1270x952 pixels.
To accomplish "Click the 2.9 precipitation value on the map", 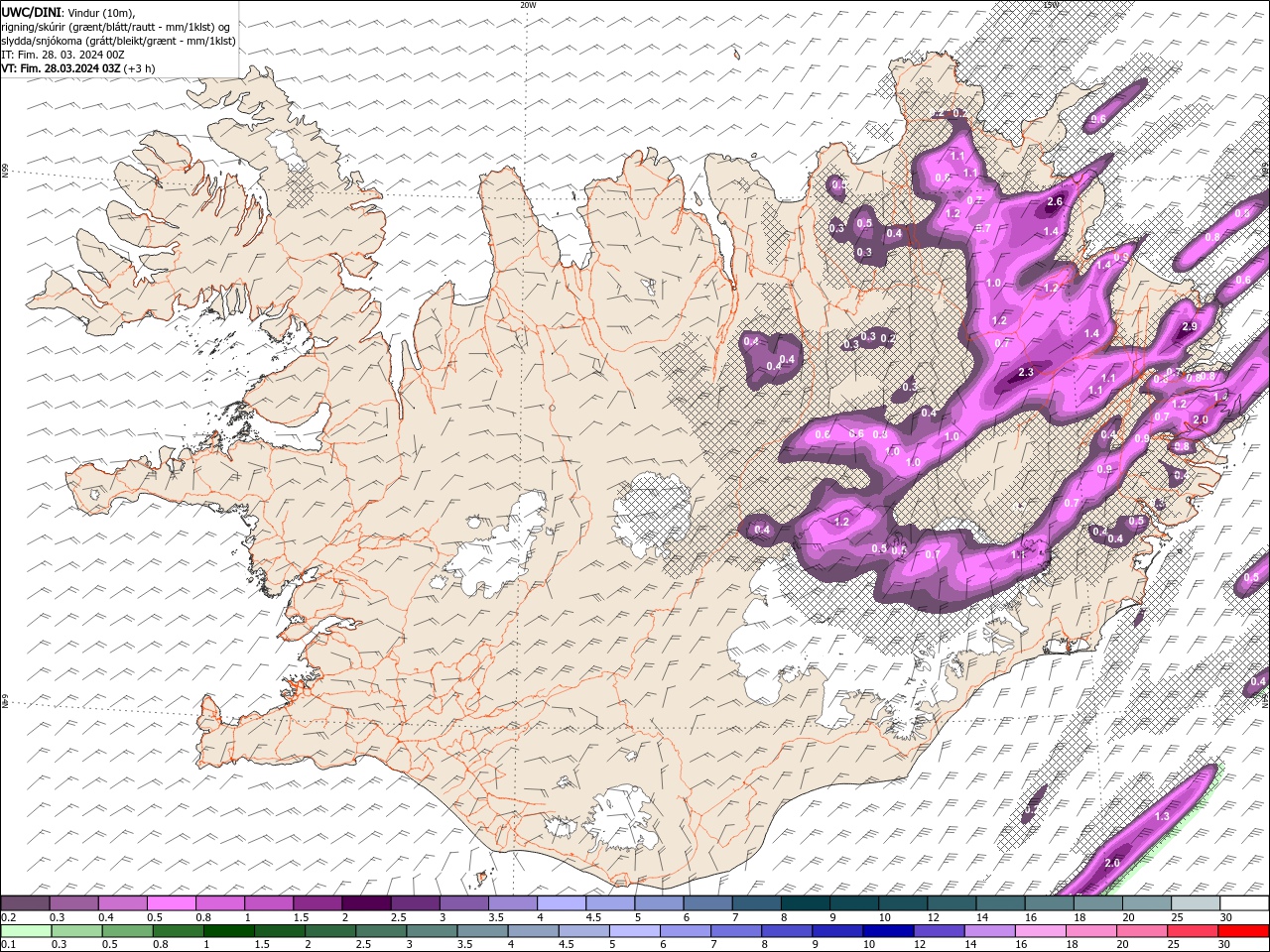I will point(1191,326).
